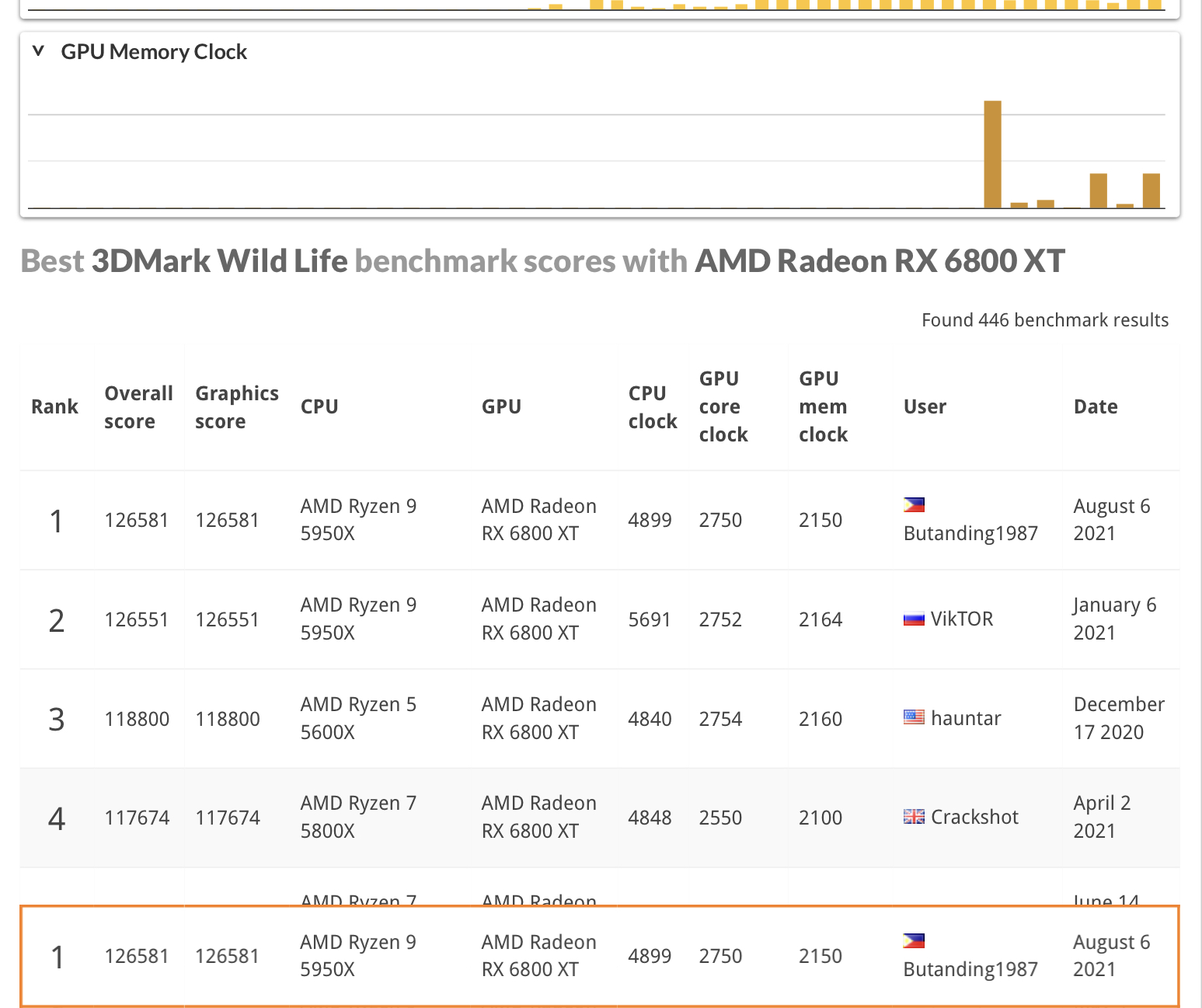Click rank number 2 in the table

56,620
